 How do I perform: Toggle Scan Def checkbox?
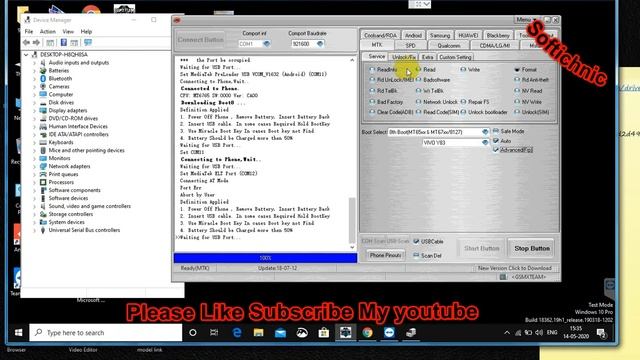coord(416,256)
